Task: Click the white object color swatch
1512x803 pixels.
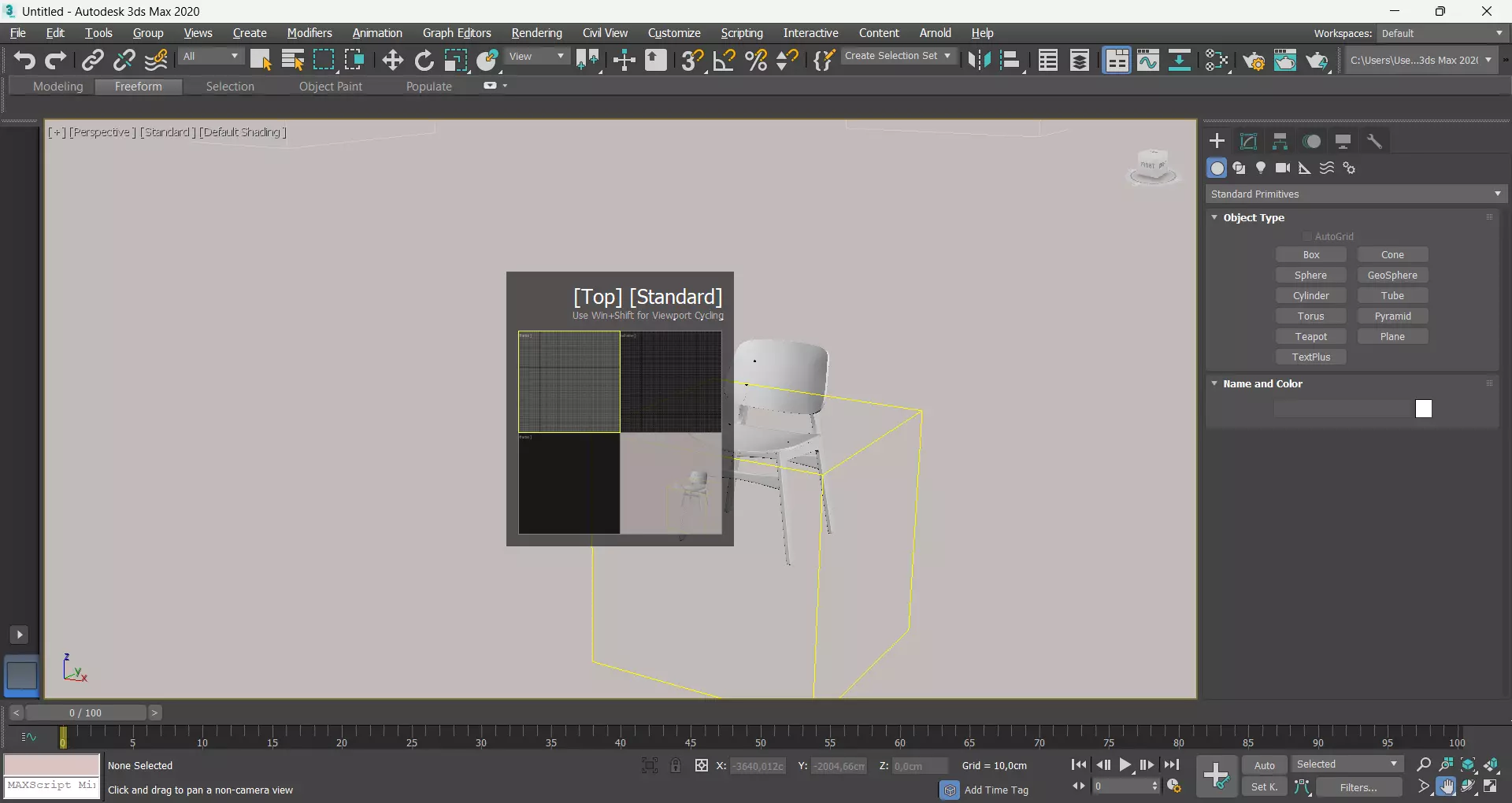Action: tap(1423, 409)
